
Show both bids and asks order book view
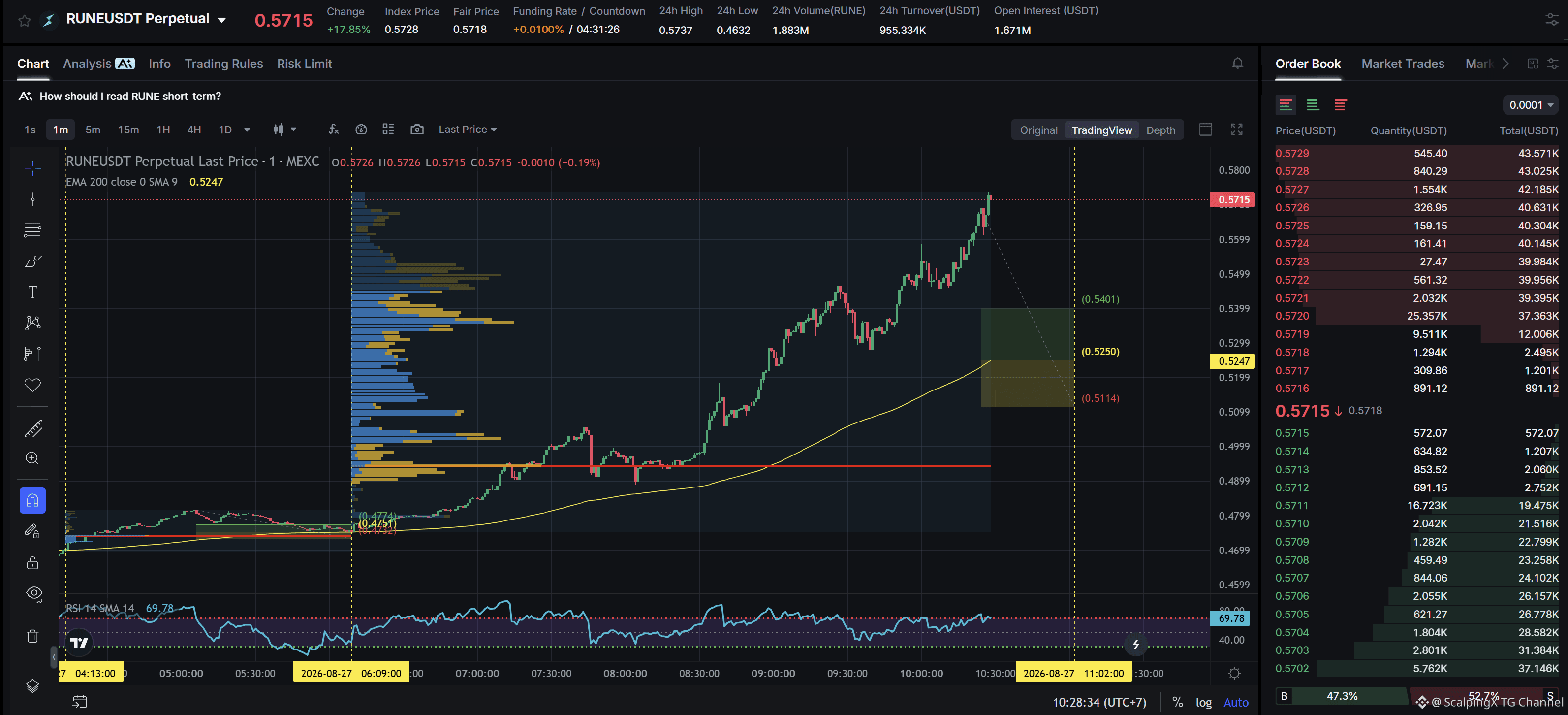pyautogui.click(x=1286, y=105)
